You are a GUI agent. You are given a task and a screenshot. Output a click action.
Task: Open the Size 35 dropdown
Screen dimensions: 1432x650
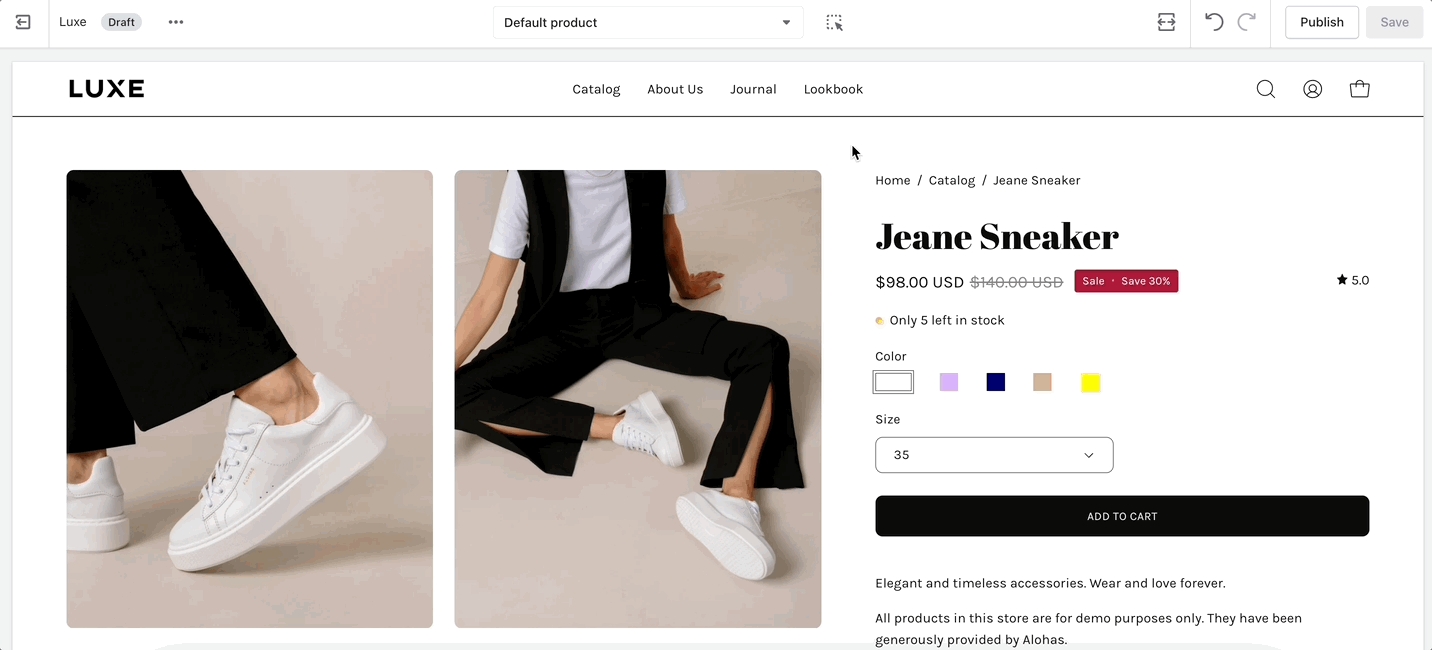pos(994,455)
